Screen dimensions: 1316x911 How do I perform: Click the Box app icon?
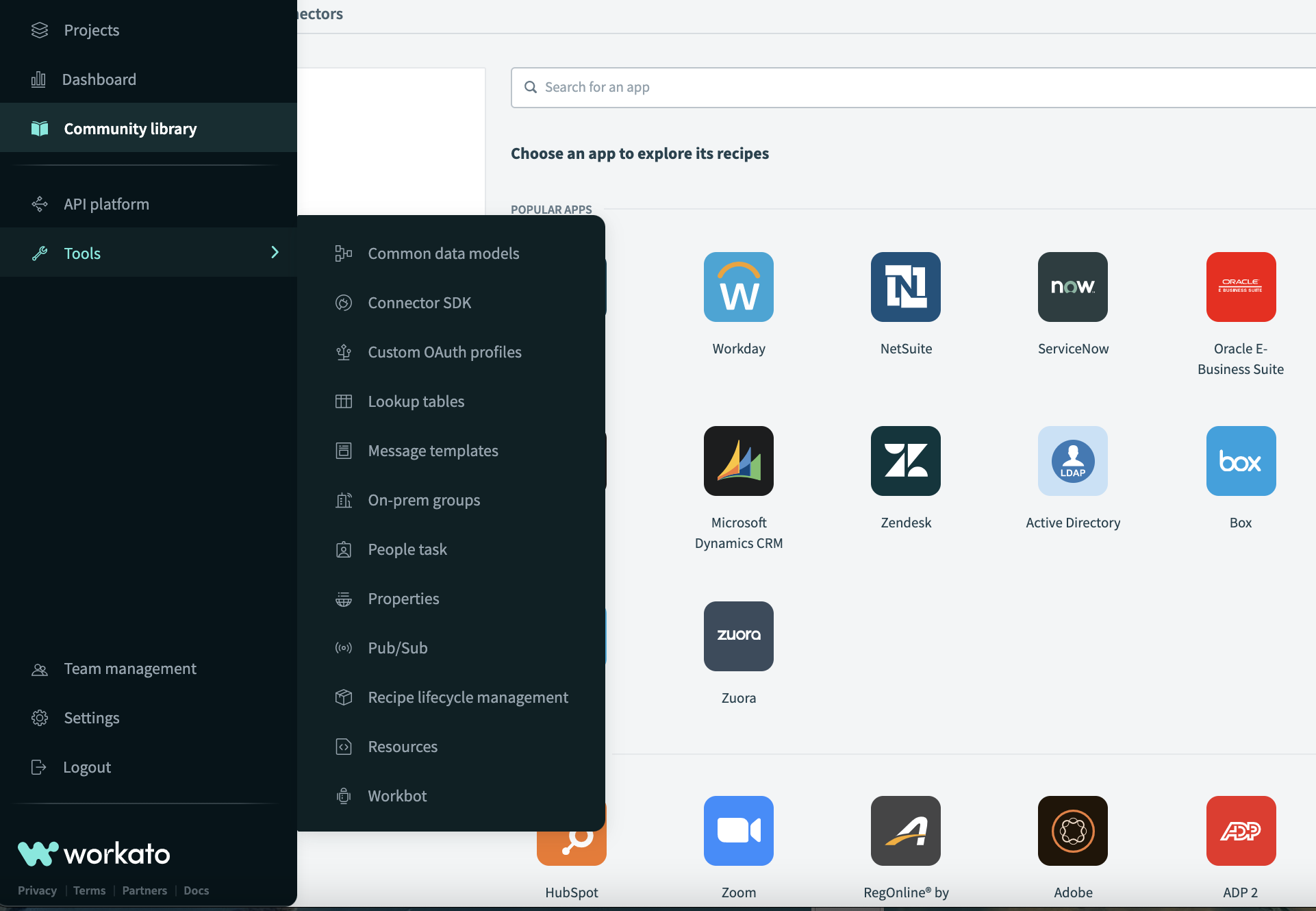click(x=1240, y=461)
